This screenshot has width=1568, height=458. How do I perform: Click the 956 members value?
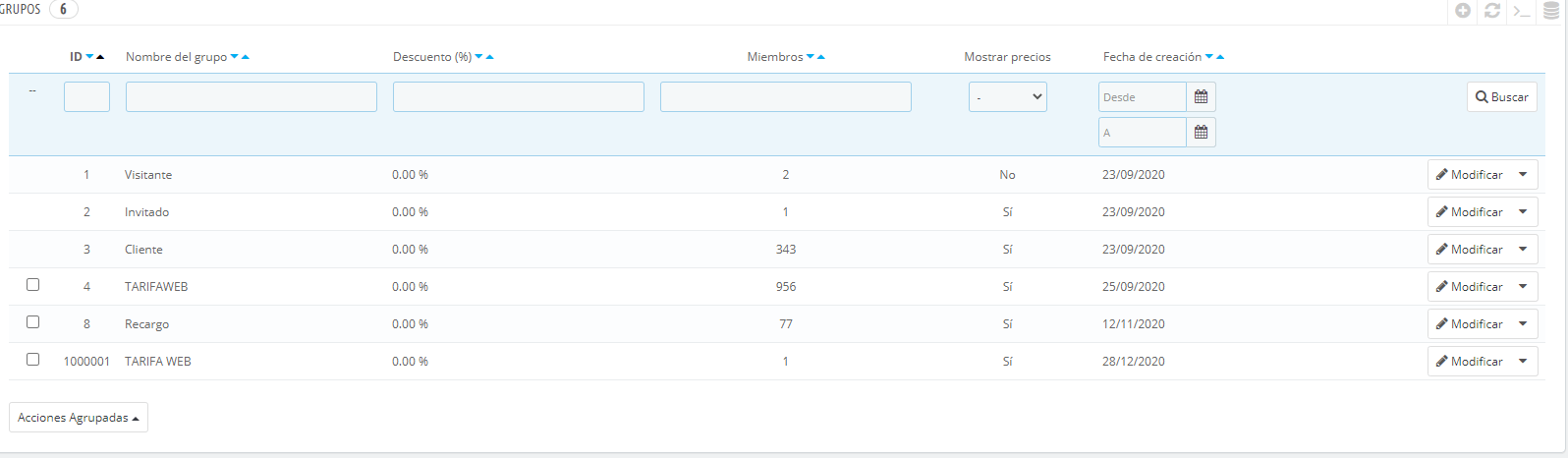pos(786,287)
